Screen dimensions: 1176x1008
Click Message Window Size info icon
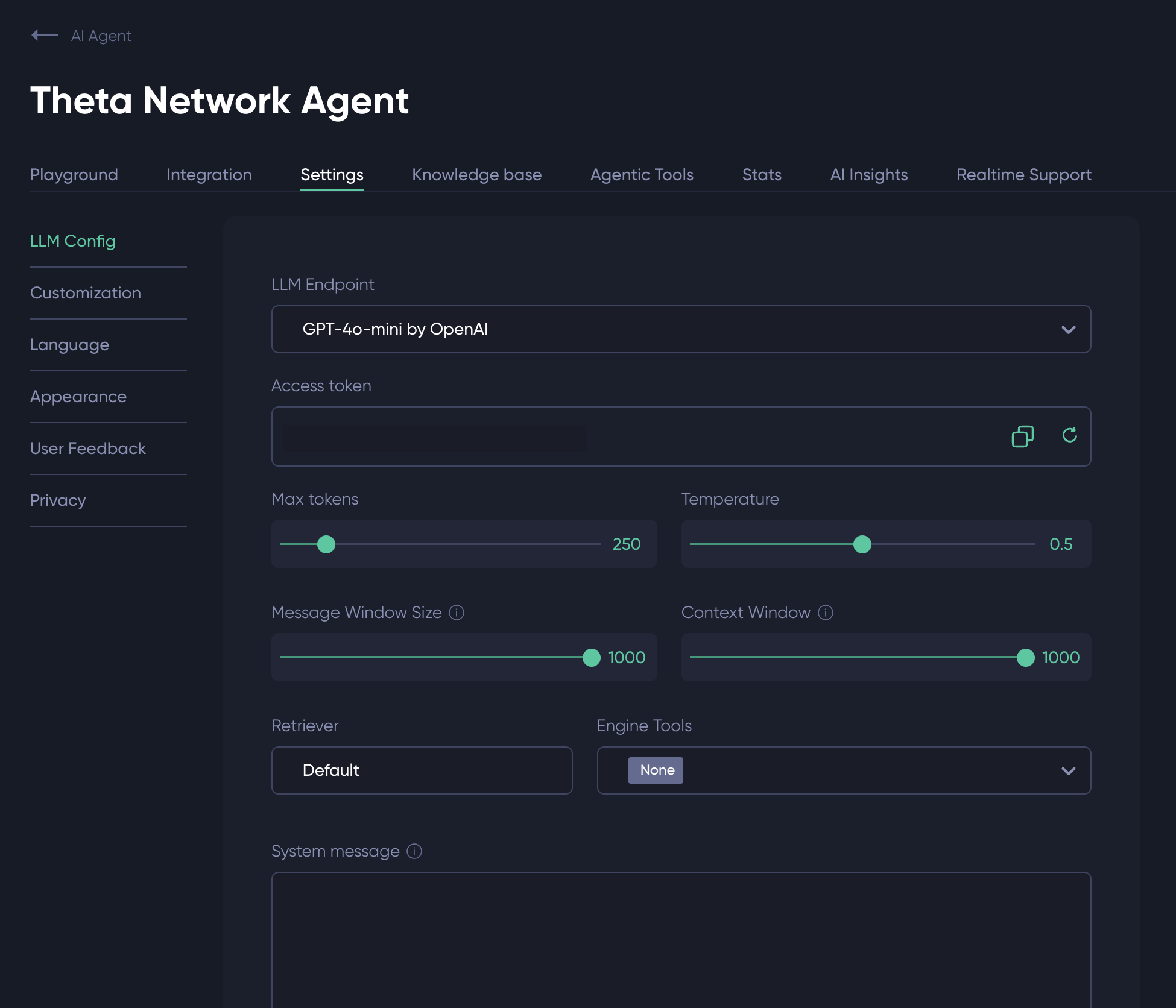click(457, 613)
